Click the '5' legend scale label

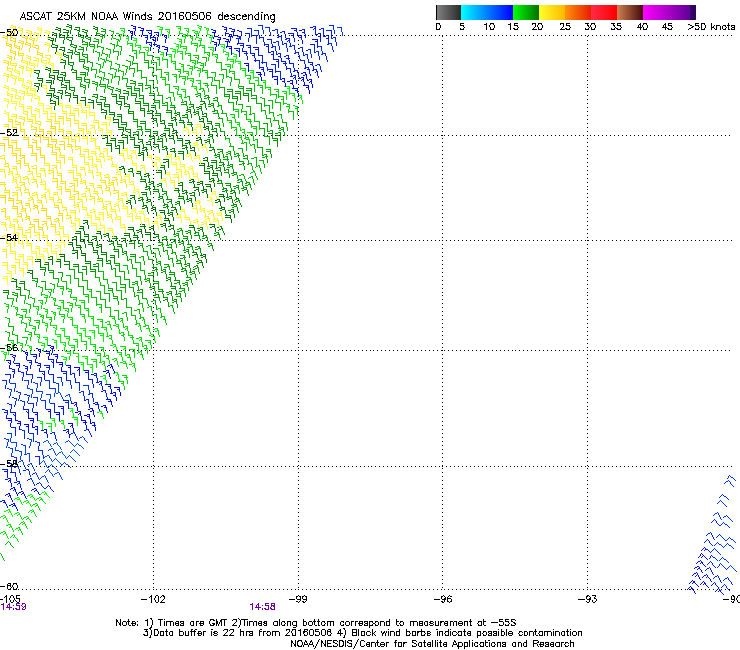click(x=462, y=27)
